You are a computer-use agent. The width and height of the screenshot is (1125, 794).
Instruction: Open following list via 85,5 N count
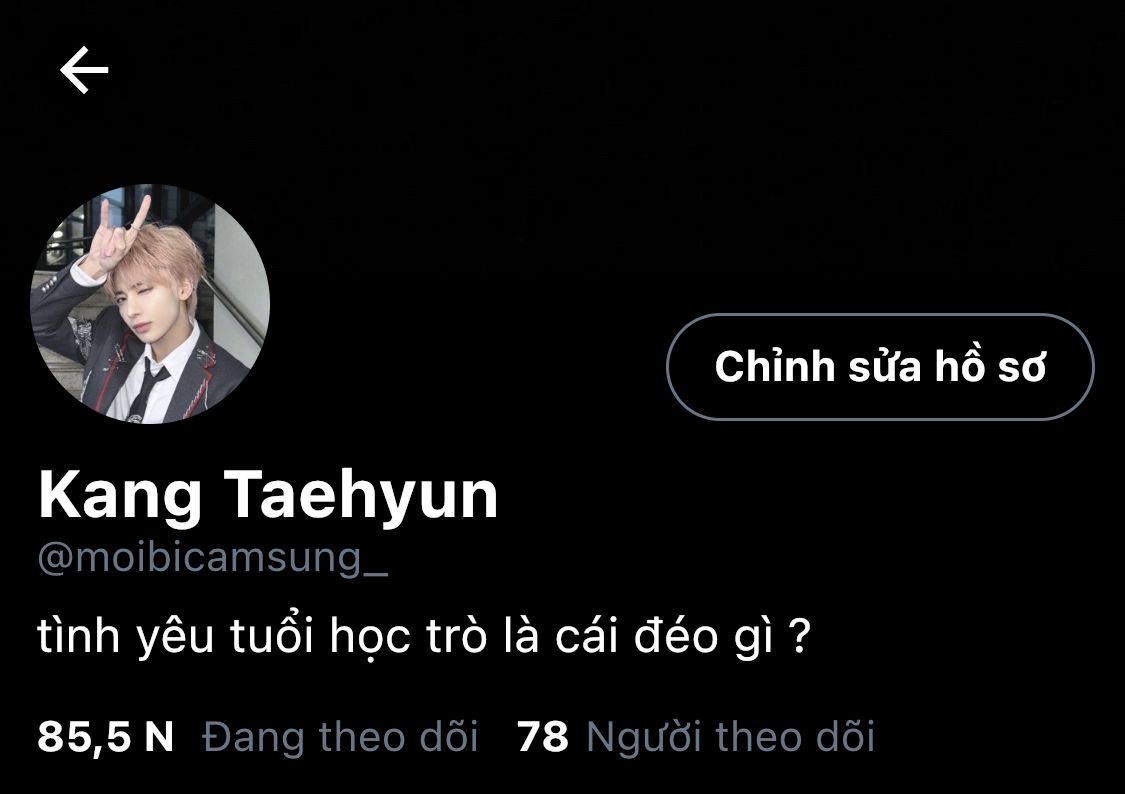tap(105, 737)
